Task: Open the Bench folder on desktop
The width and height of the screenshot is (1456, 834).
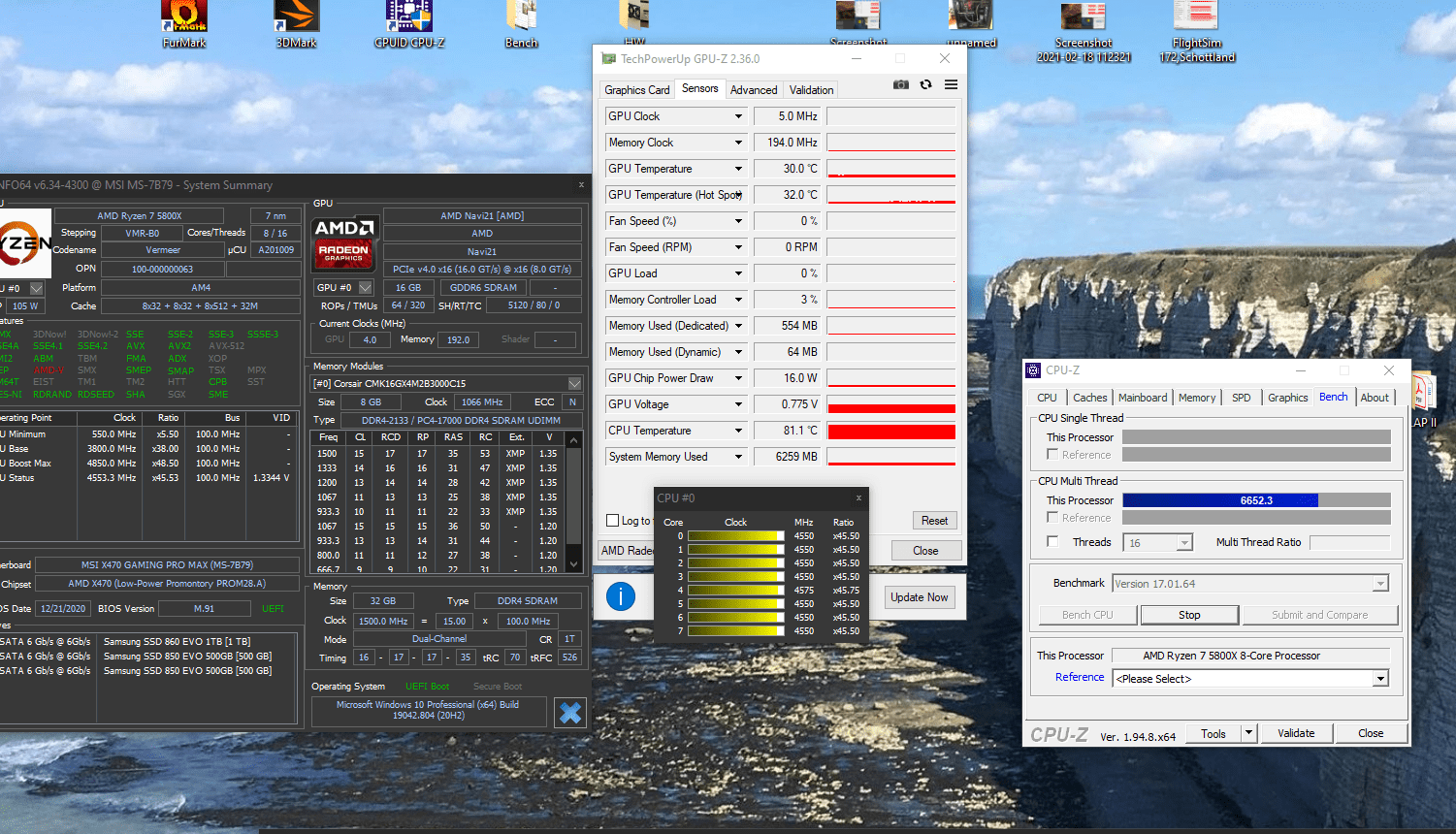Action: pos(522,23)
